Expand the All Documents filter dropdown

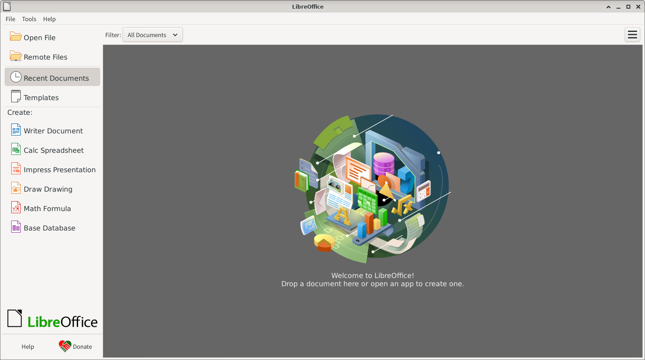coord(152,35)
